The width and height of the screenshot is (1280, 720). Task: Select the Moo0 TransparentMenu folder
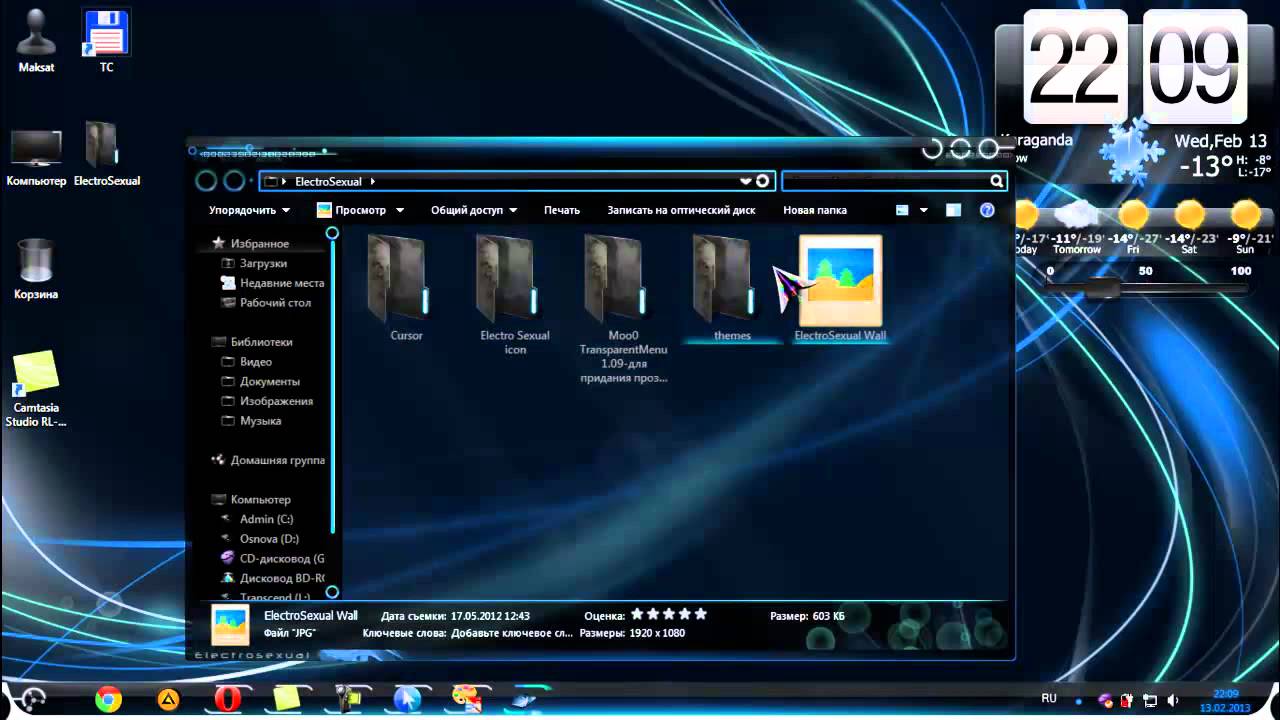click(623, 308)
